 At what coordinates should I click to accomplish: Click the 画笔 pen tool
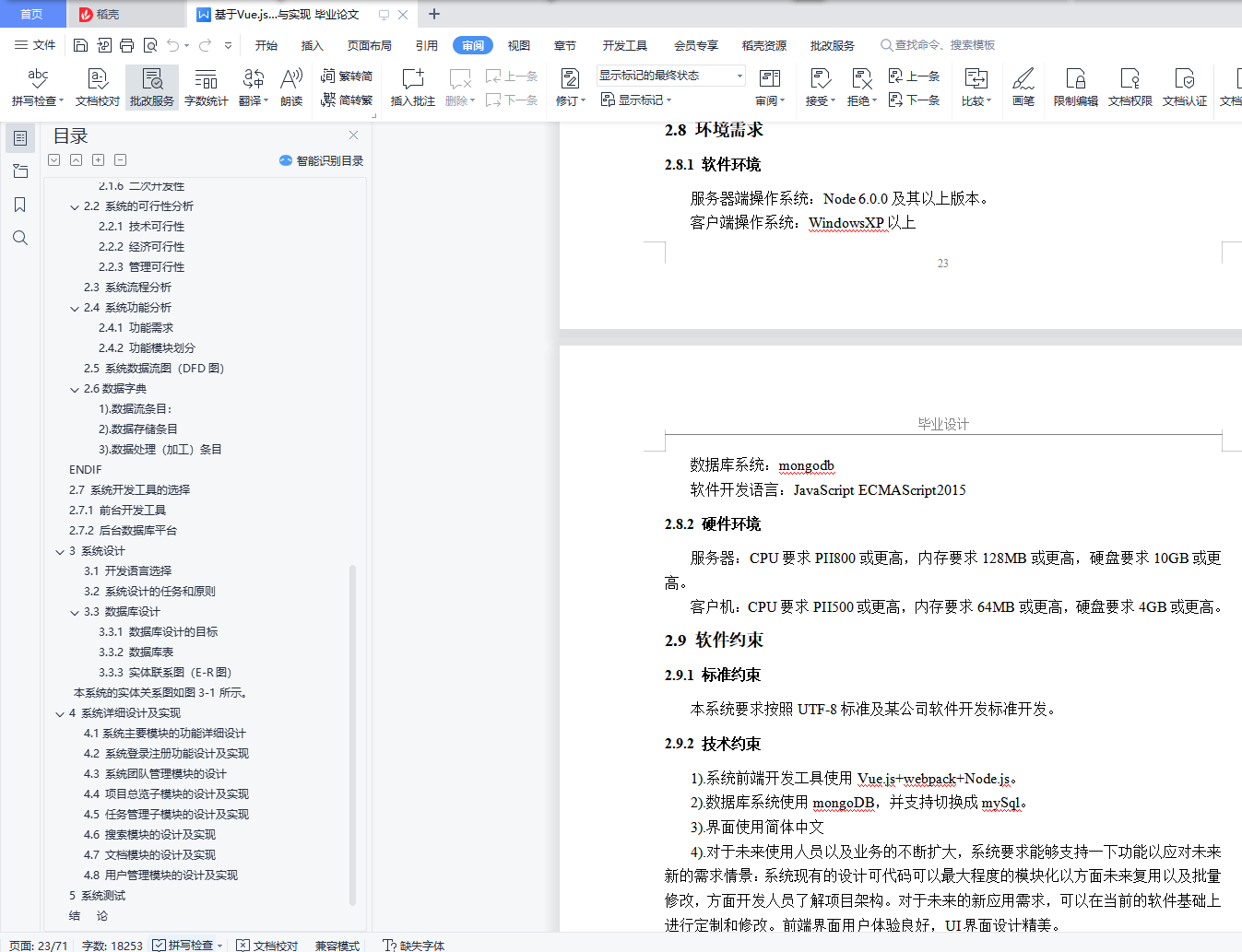1023,88
